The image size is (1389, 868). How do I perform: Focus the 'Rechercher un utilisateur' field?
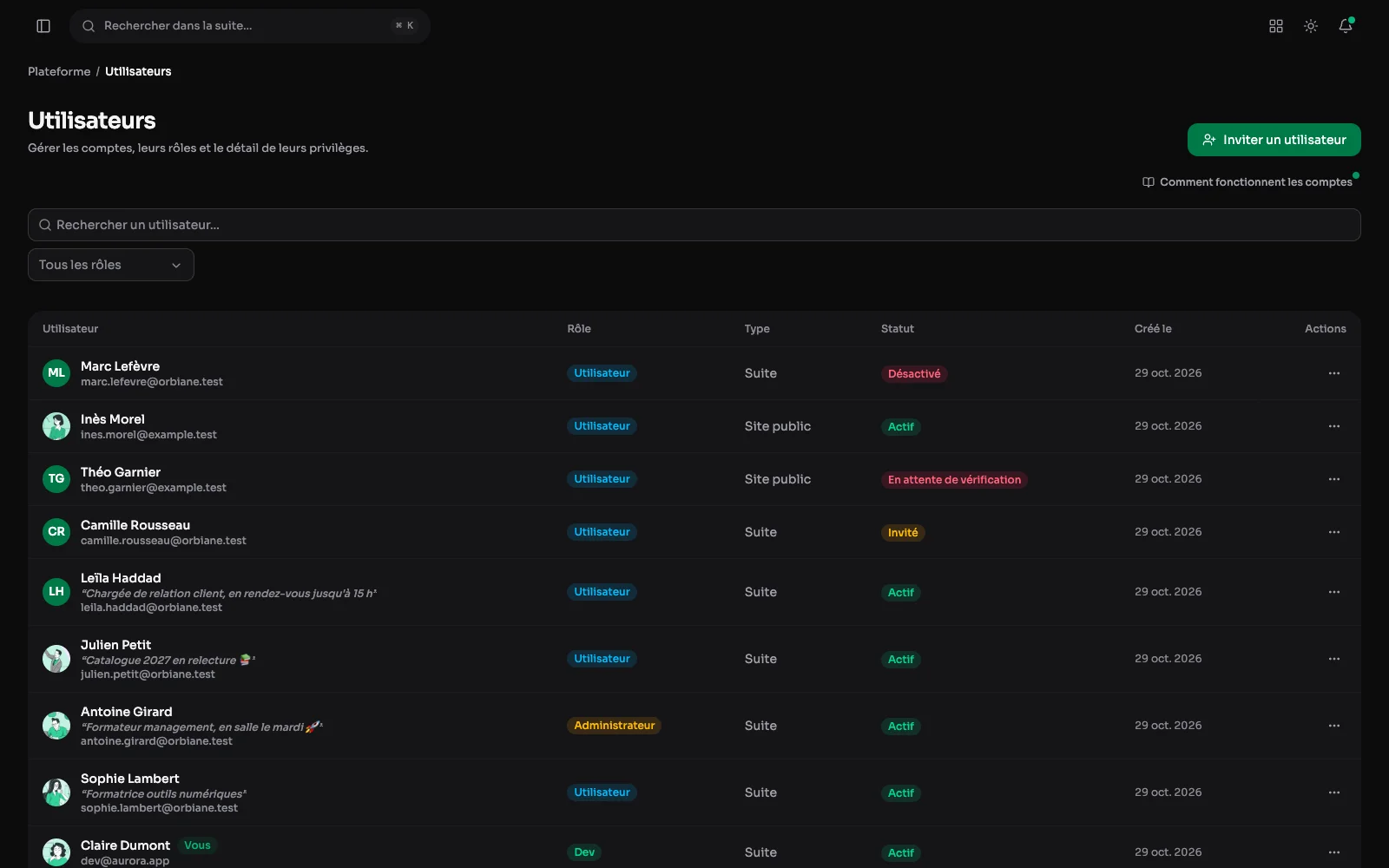(x=694, y=225)
